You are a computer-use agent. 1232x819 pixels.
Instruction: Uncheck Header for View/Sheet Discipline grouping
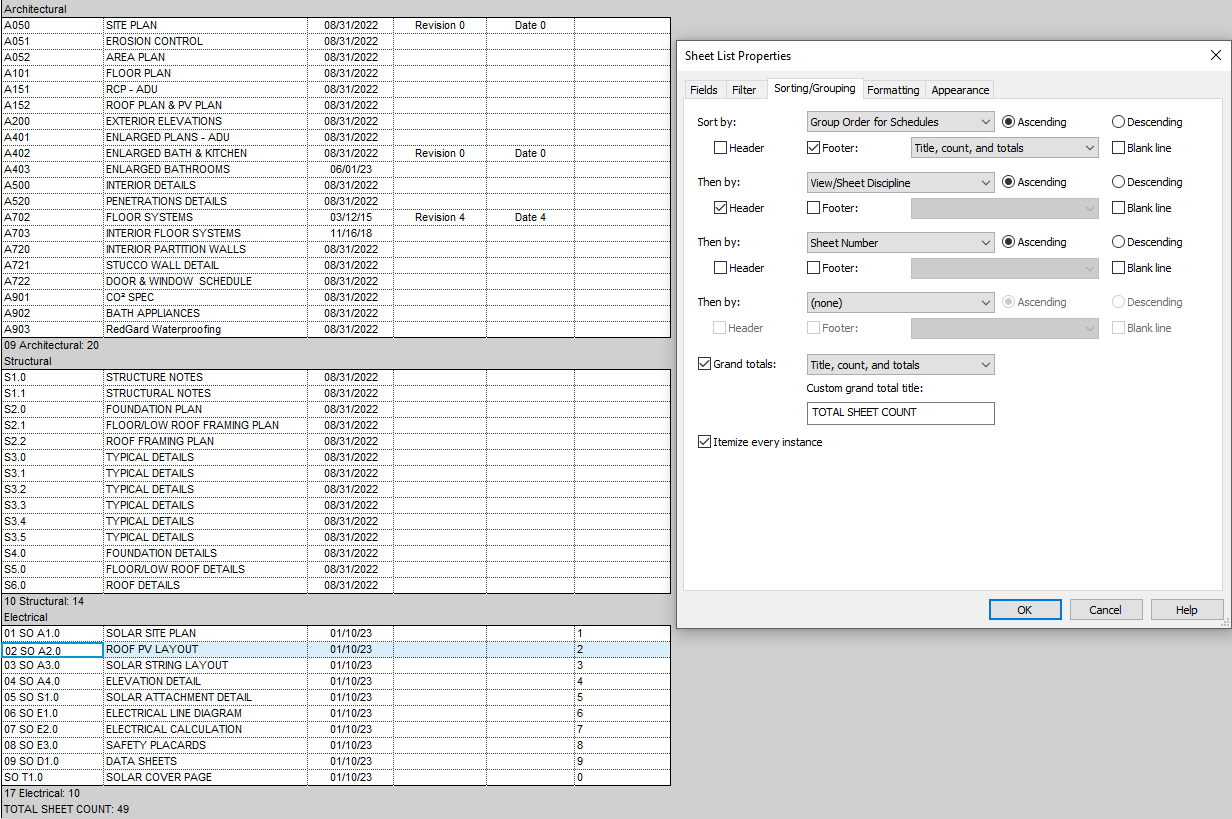tap(718, 207)
